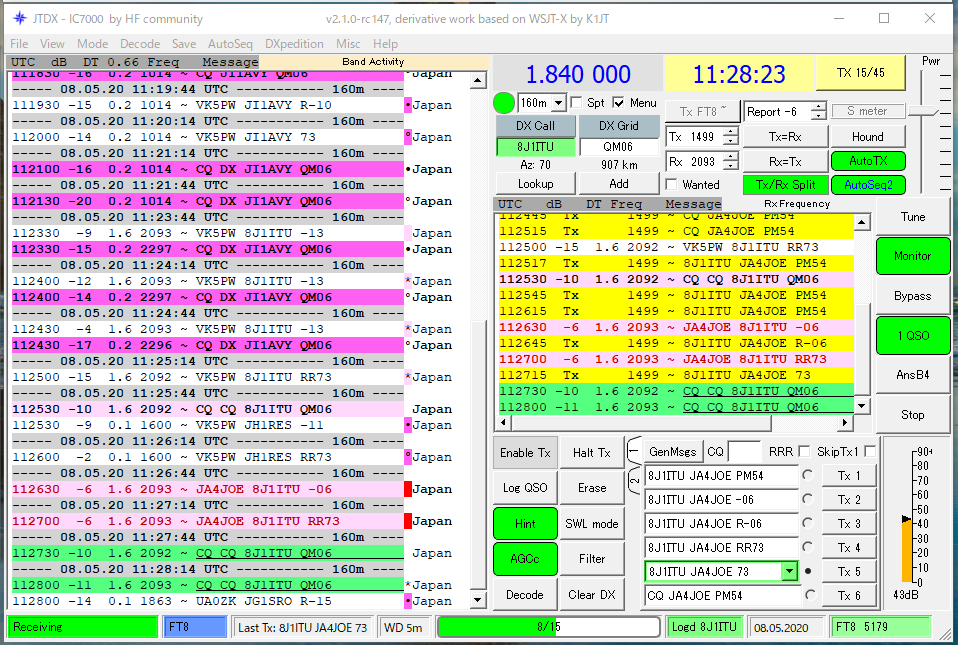Image resolution: width=958 pixels, height=645 pixels.
Task: Click the Log QSO button
Action: (x=525, y=487)
